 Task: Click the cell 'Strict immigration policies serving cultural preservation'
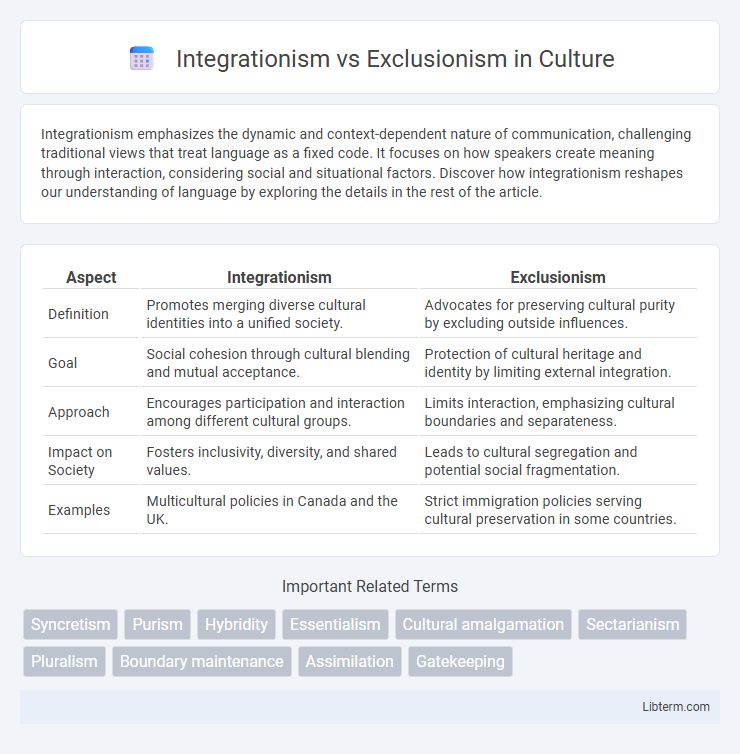pyautogui.click(x=558, y=510)
